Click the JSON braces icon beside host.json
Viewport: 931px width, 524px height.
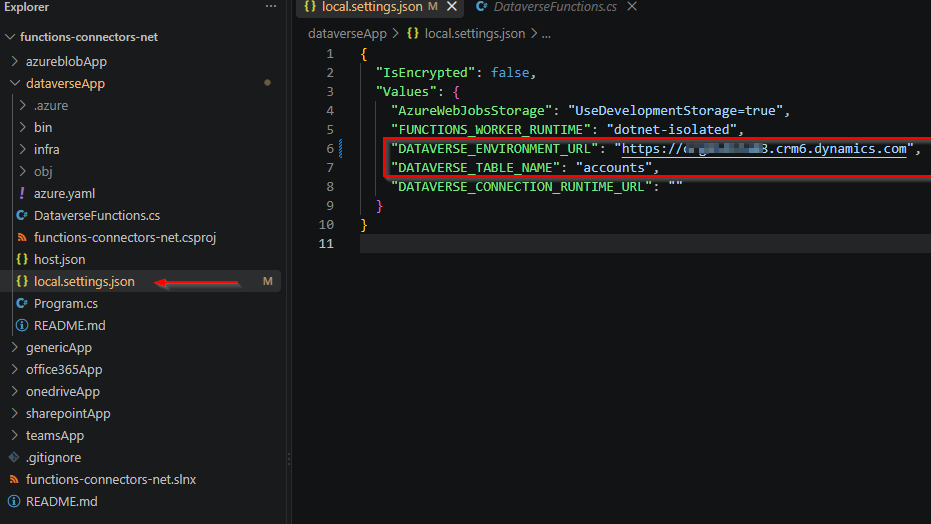[x=22, y=259]
